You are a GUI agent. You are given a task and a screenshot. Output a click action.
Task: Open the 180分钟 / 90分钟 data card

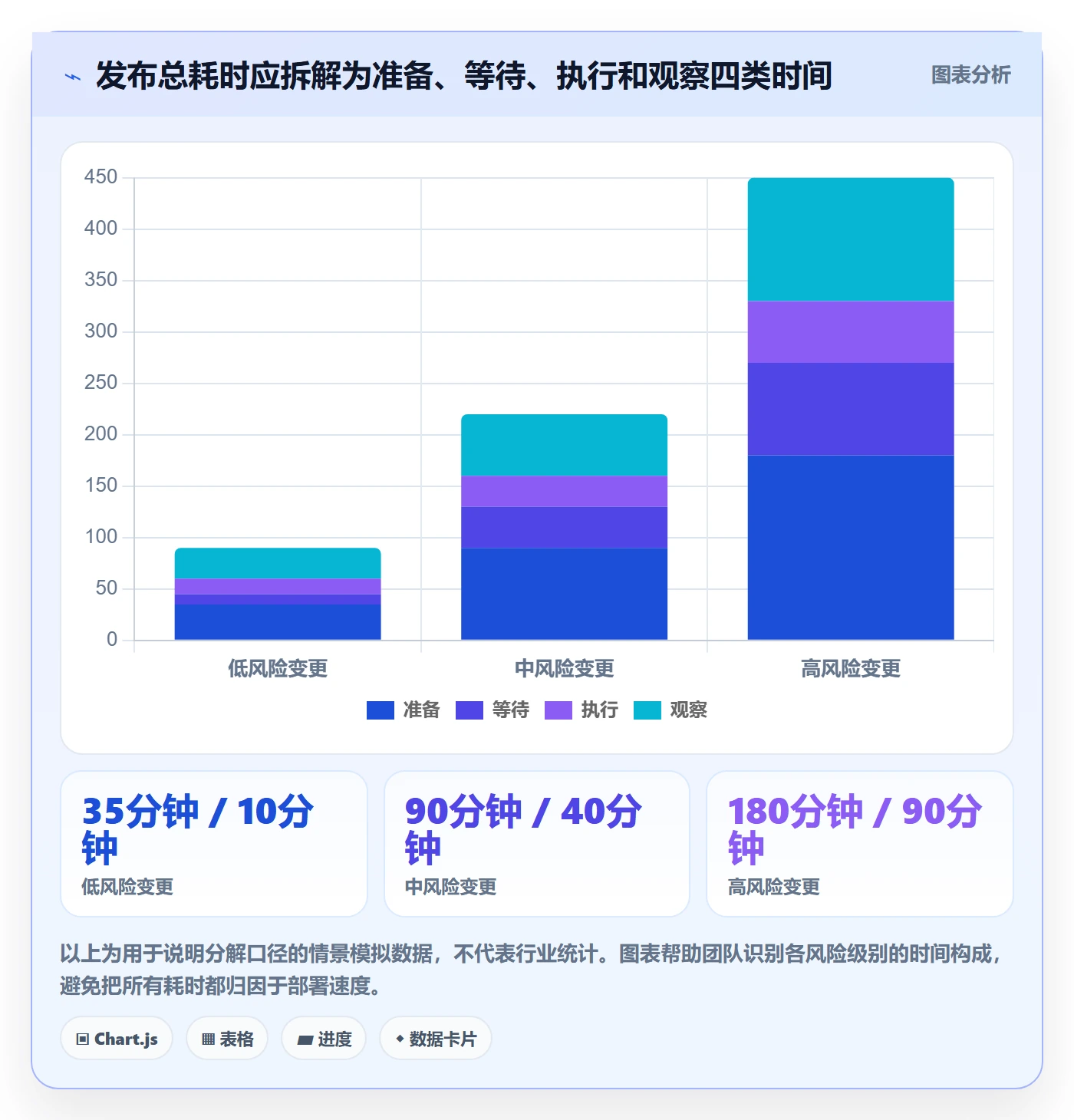[x=860, y=844]
